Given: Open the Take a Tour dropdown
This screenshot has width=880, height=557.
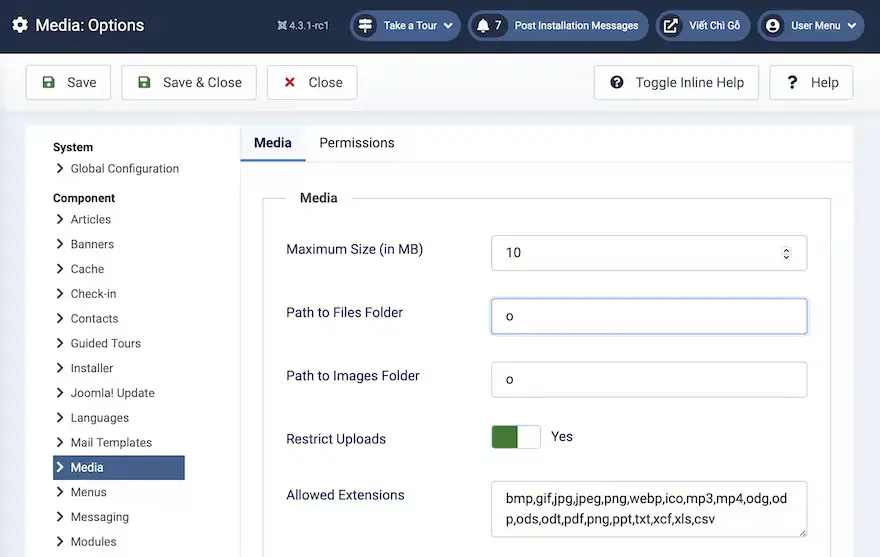Looking at the screenshot, I should click(448, 26).
